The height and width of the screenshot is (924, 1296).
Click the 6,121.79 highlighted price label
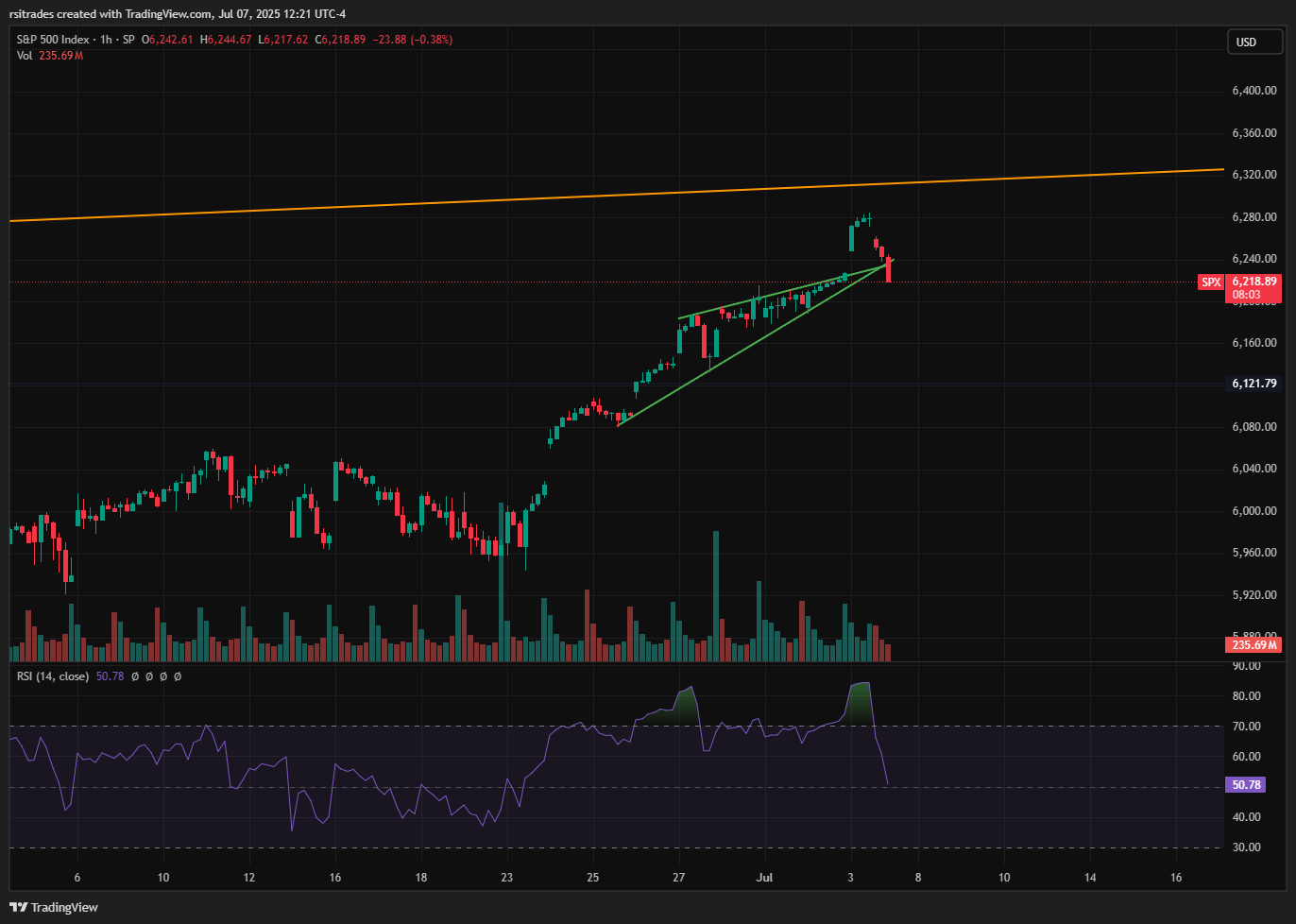tap(1254, 384)
